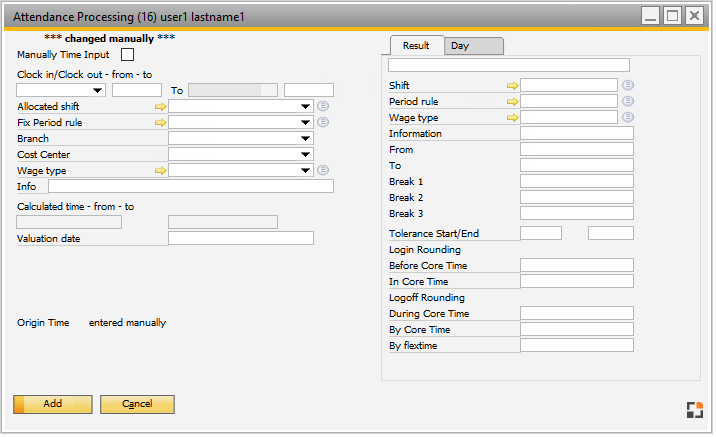Expand the Cost Center dropdown

(x=306, y=154)
